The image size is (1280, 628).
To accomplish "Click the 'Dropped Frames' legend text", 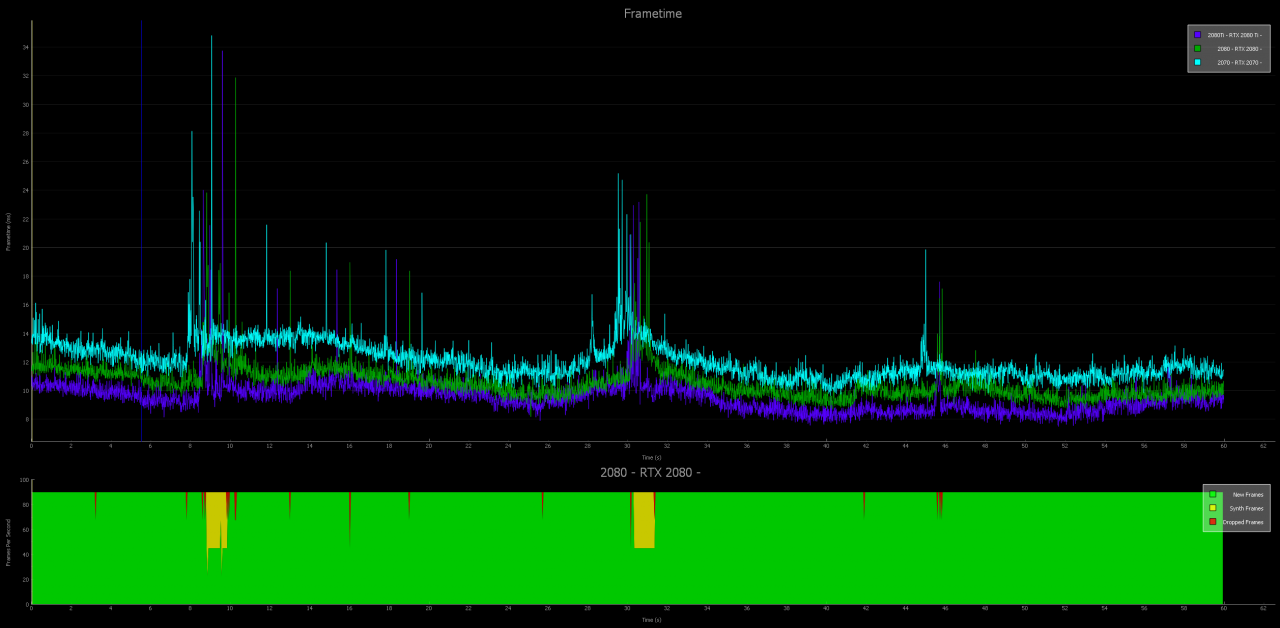I will point(1243,522).
